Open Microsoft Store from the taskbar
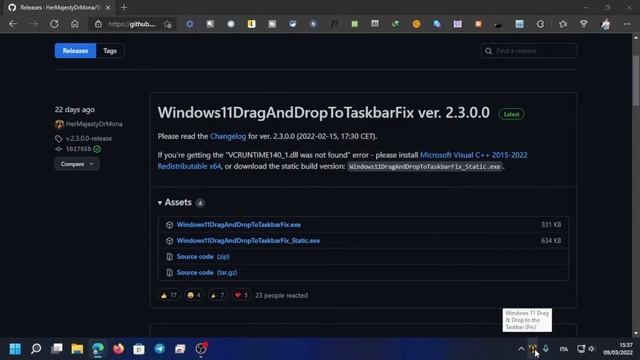 (139, 349)
